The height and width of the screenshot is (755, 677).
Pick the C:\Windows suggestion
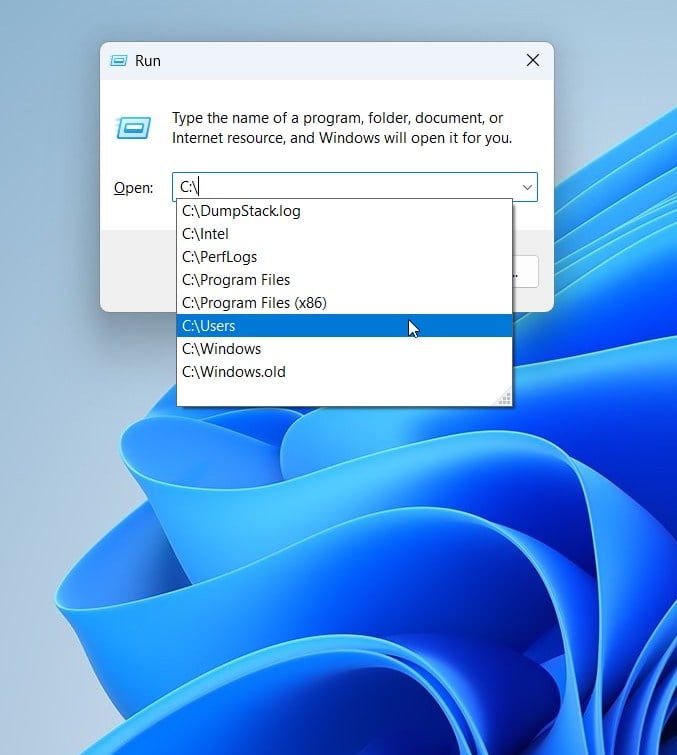tap(344, 349)
